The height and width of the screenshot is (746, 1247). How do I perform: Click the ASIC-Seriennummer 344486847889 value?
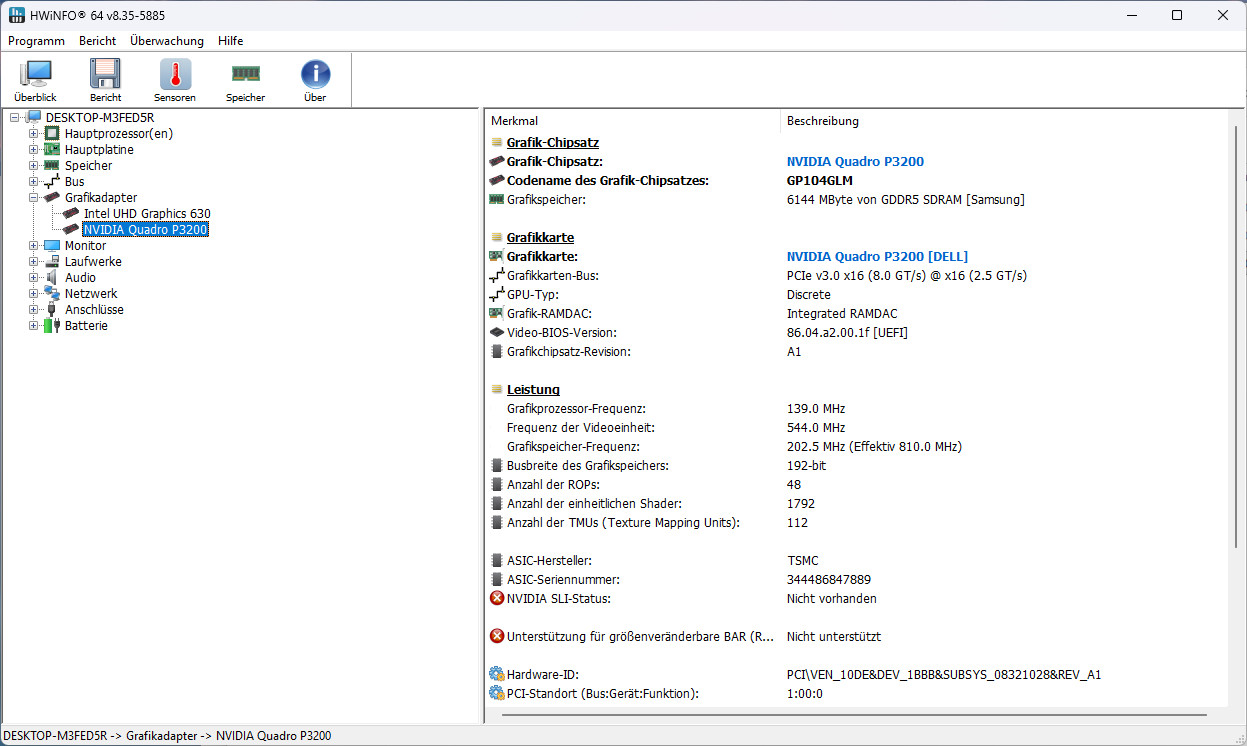[x=829, y=580]
